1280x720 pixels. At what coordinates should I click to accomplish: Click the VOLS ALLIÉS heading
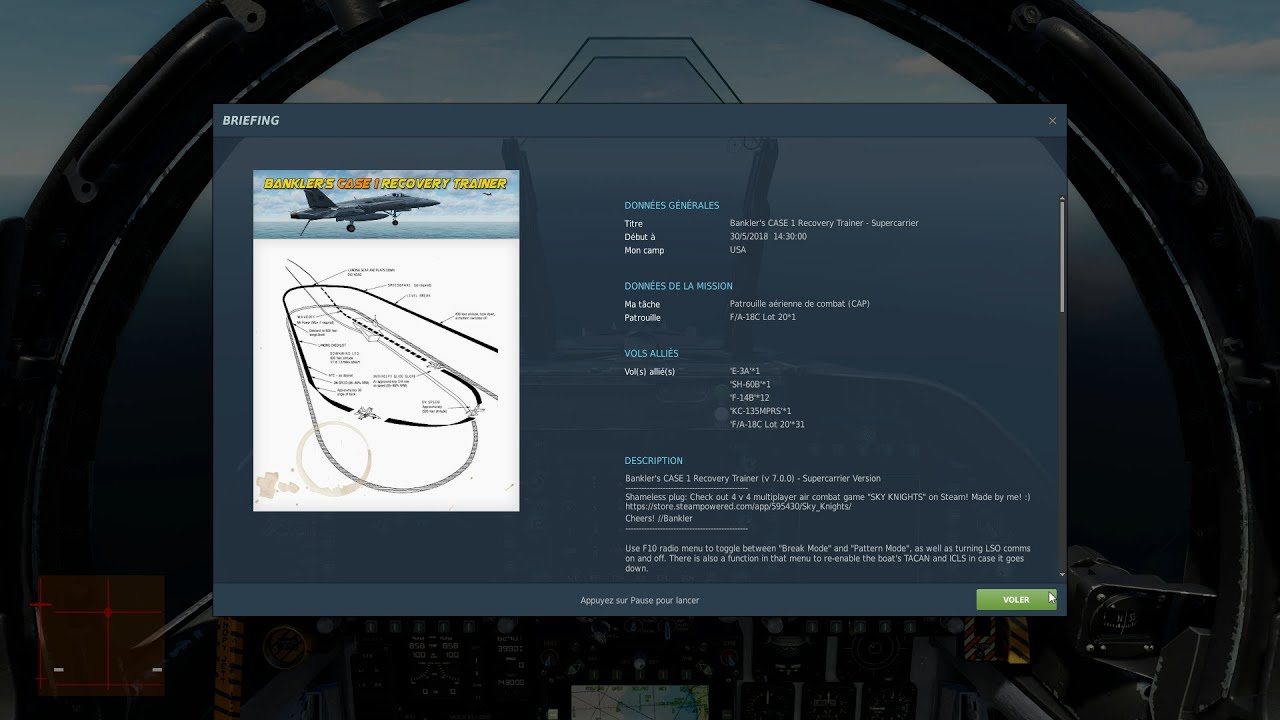(652, 354)
